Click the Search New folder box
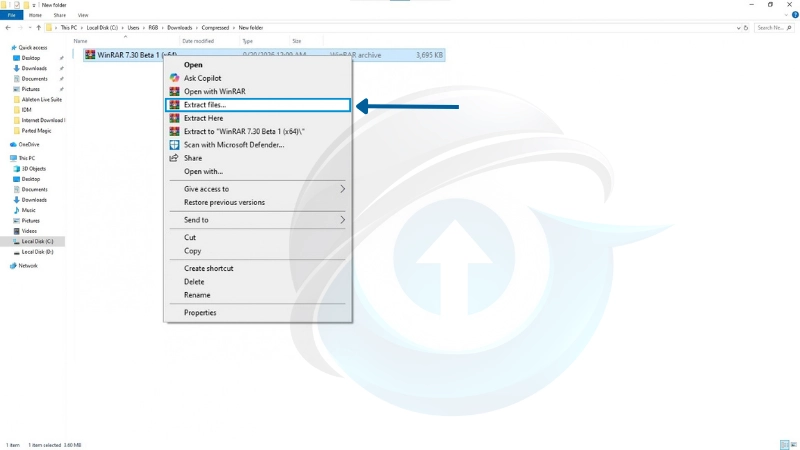The image size is (800, 450). tap(773, 28)
